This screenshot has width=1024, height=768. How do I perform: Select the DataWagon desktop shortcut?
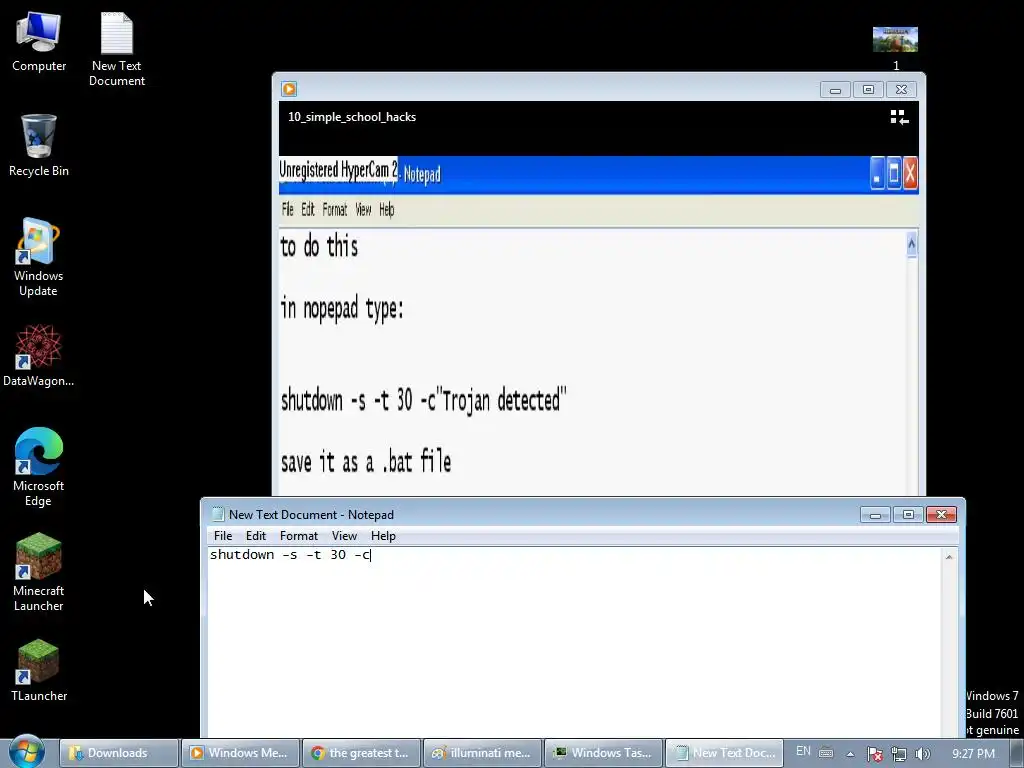pos(39,355)
